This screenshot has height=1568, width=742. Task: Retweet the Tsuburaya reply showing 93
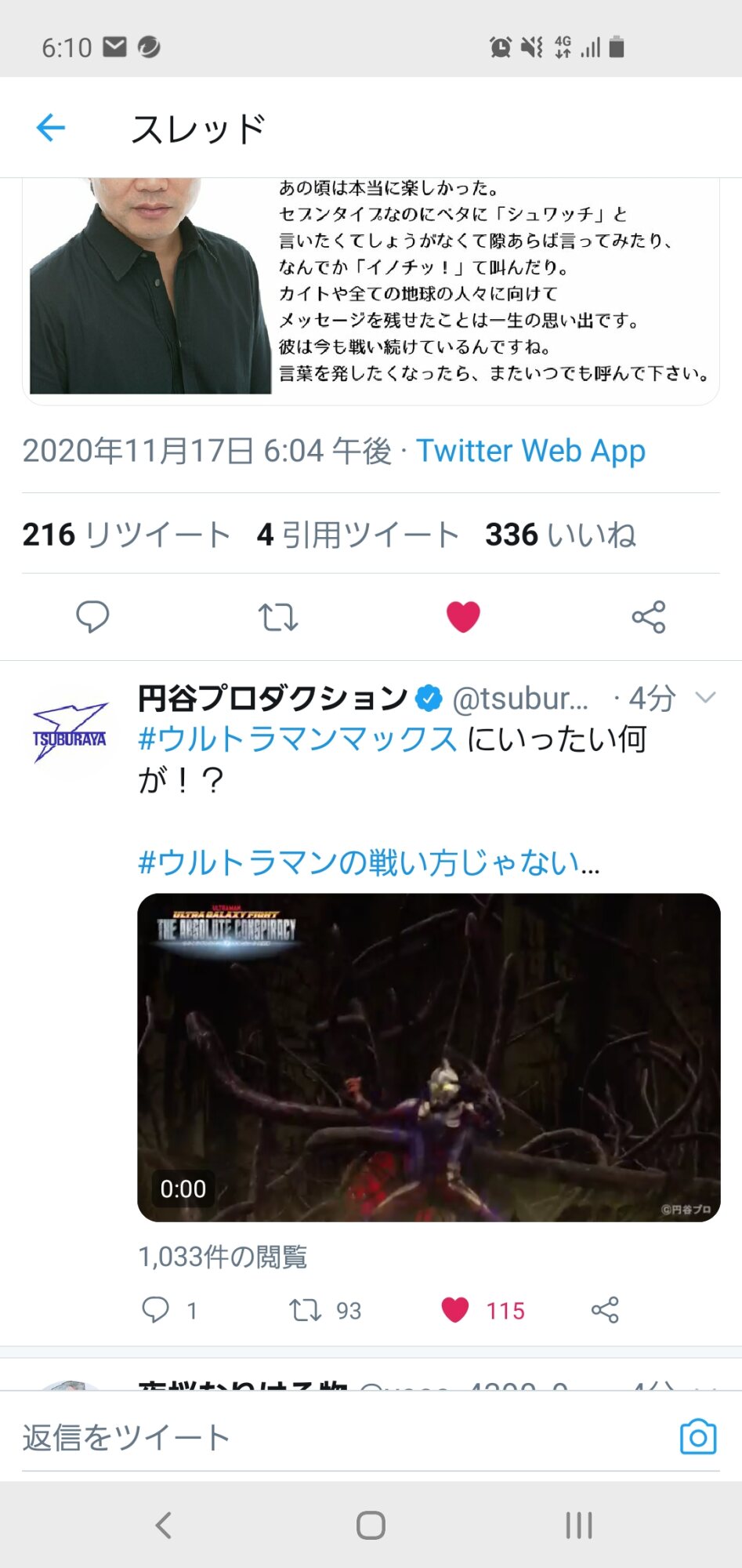324,1310
